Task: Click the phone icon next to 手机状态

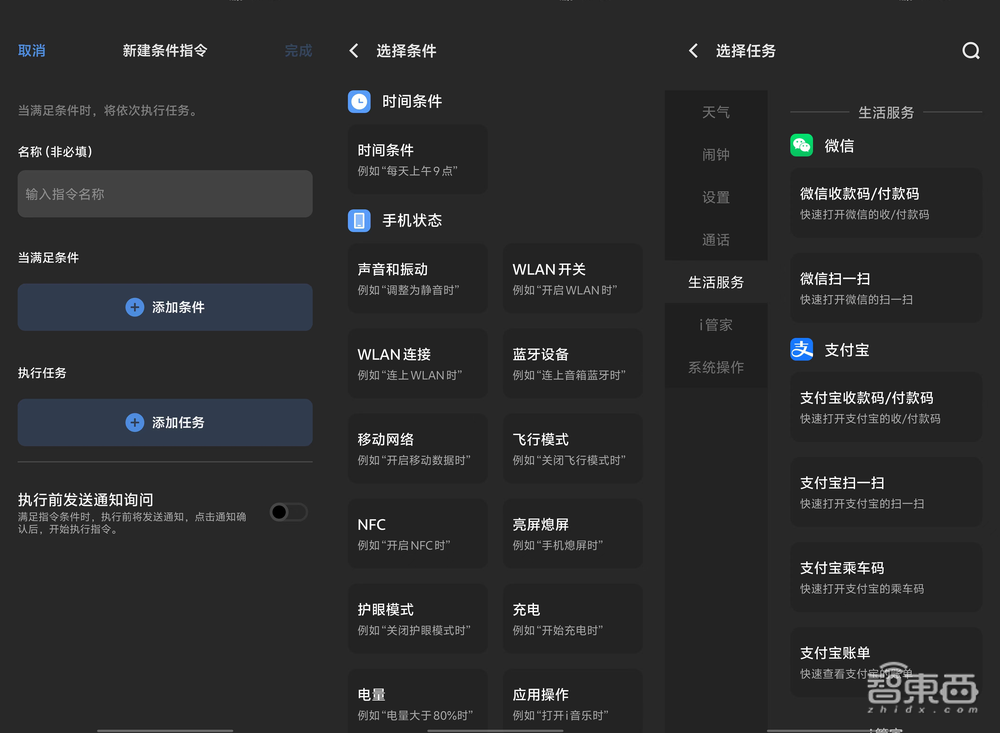Action: (359, 221)
